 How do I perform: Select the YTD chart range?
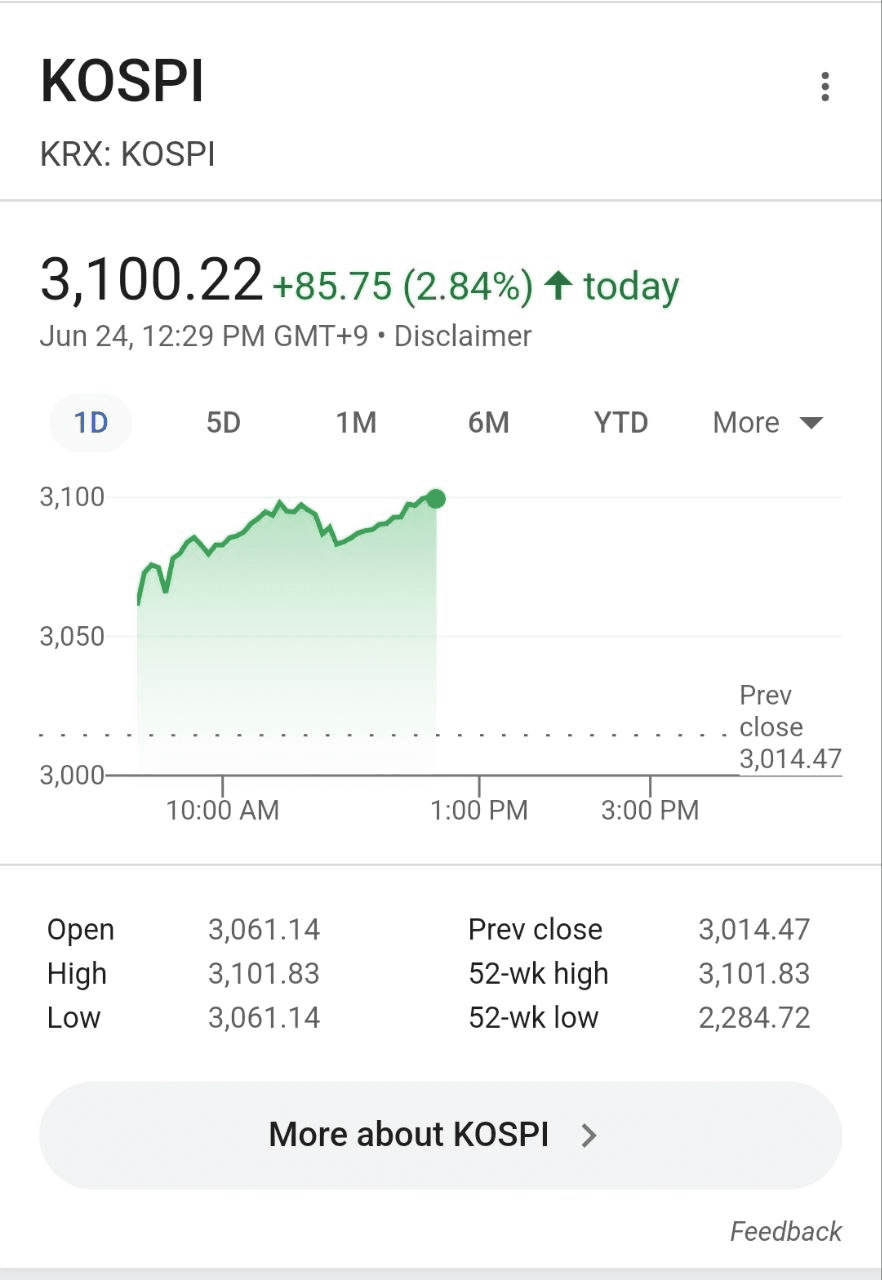pos(621,423)
